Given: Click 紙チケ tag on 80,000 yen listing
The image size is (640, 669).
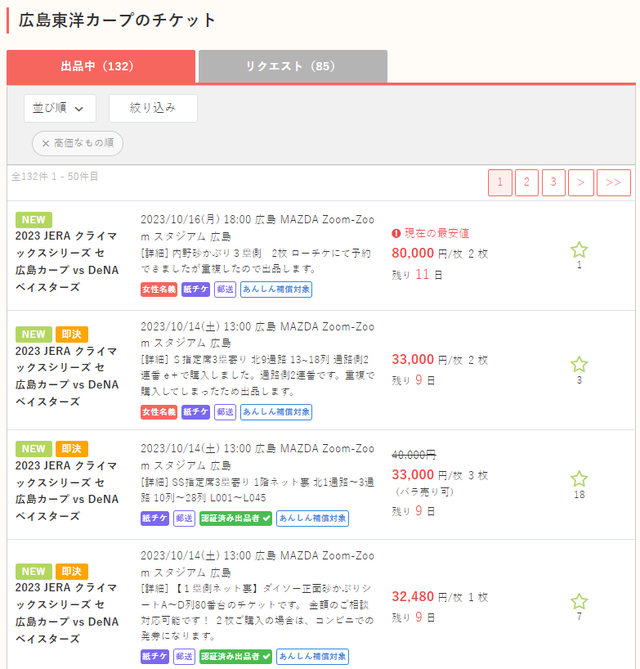Looking at the screenshot, I should (x=195, y=289).
